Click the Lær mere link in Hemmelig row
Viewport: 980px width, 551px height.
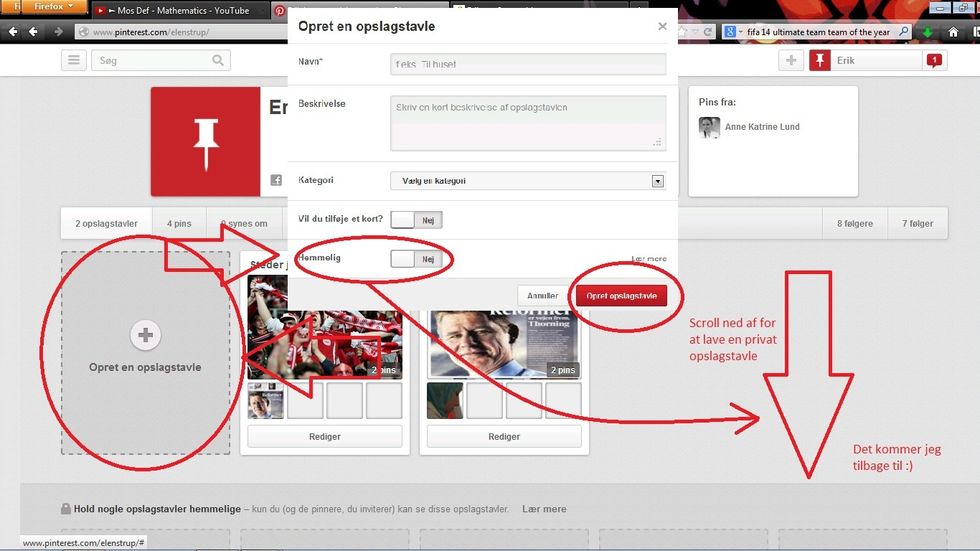coord(649,259)
